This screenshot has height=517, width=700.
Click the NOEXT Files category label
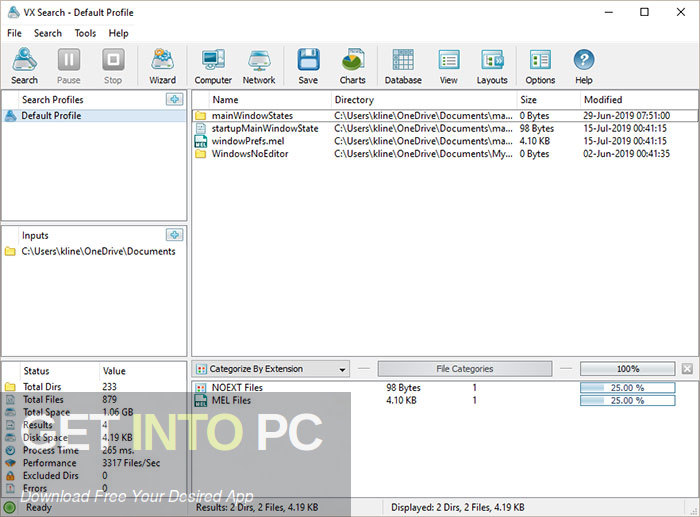pos(237,388)
